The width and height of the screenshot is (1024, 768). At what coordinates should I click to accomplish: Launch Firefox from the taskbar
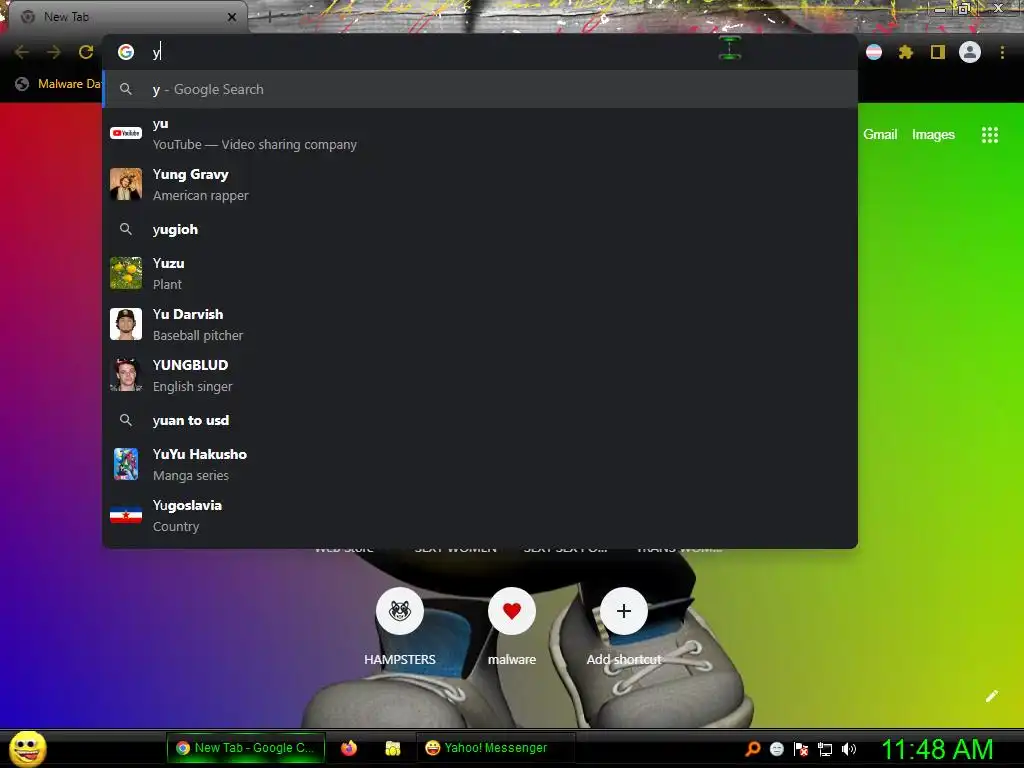pyautogui.click(x=349, y=748)
